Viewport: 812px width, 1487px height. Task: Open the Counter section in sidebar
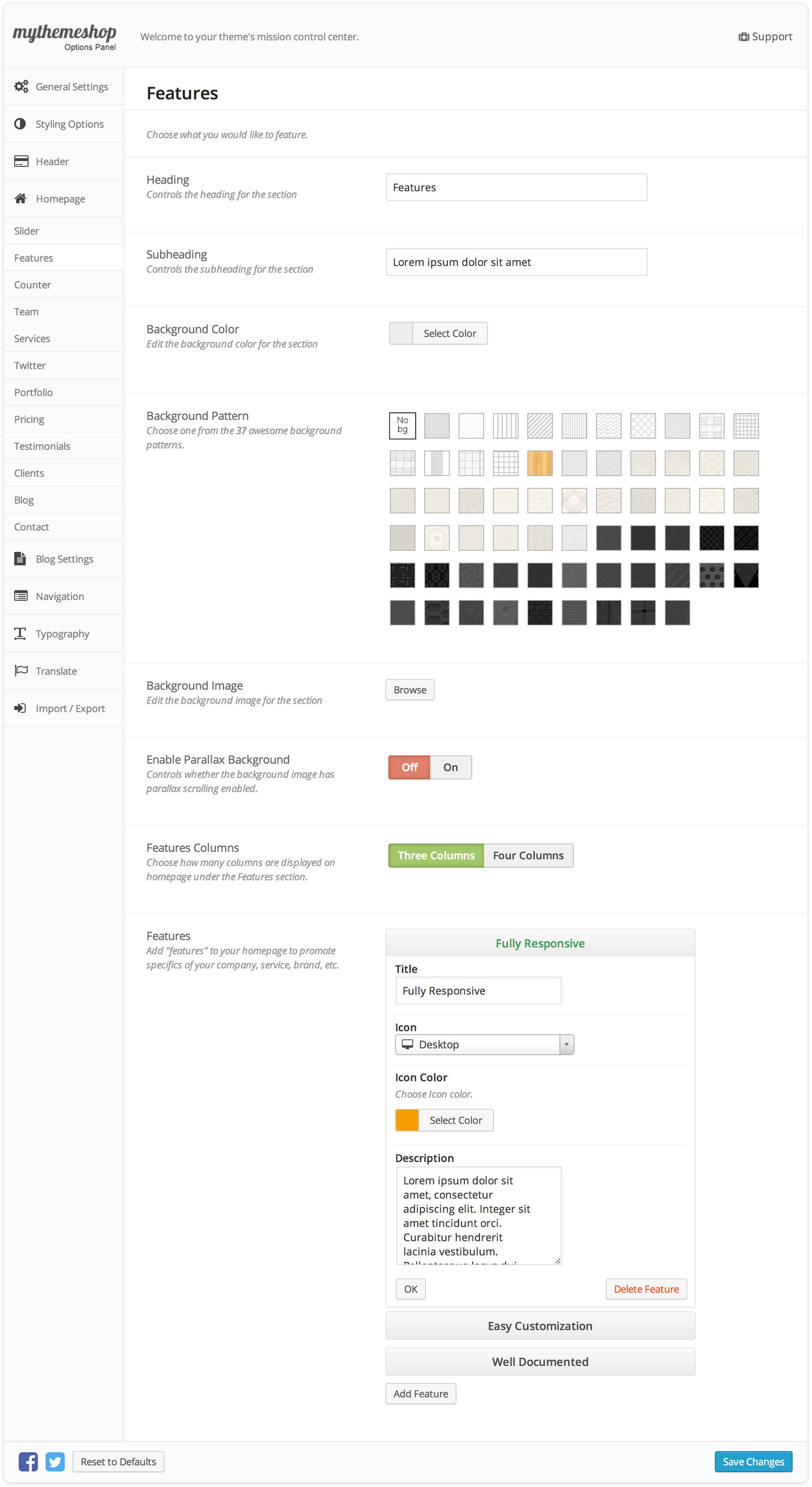click(32, 285)
